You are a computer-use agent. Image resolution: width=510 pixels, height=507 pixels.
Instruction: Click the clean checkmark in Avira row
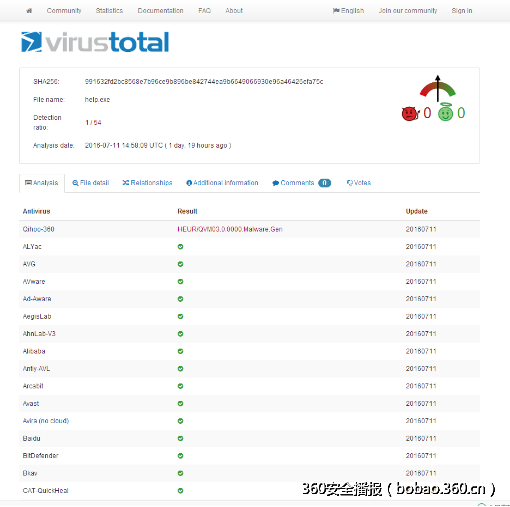point(180,421)
